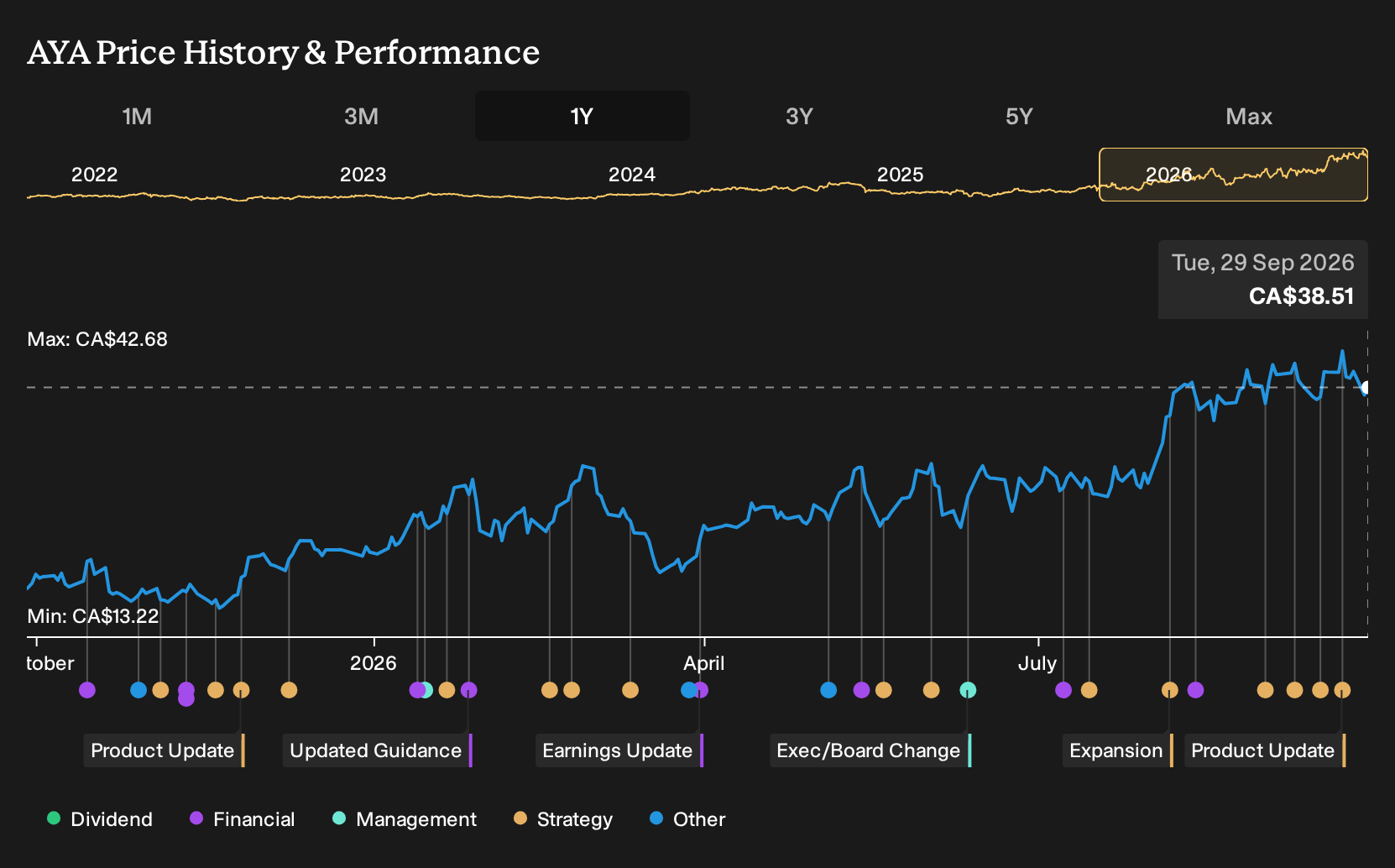Open Product Update label beside Expansion
The width and height of the screenshot is (1395, 868).
coord(1265,750)
